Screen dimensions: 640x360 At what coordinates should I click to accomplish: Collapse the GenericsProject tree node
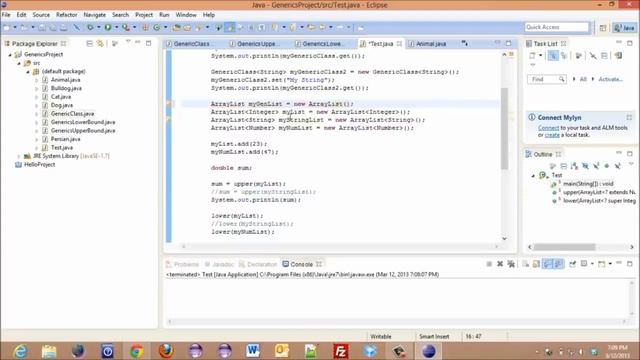click(10, 54)
